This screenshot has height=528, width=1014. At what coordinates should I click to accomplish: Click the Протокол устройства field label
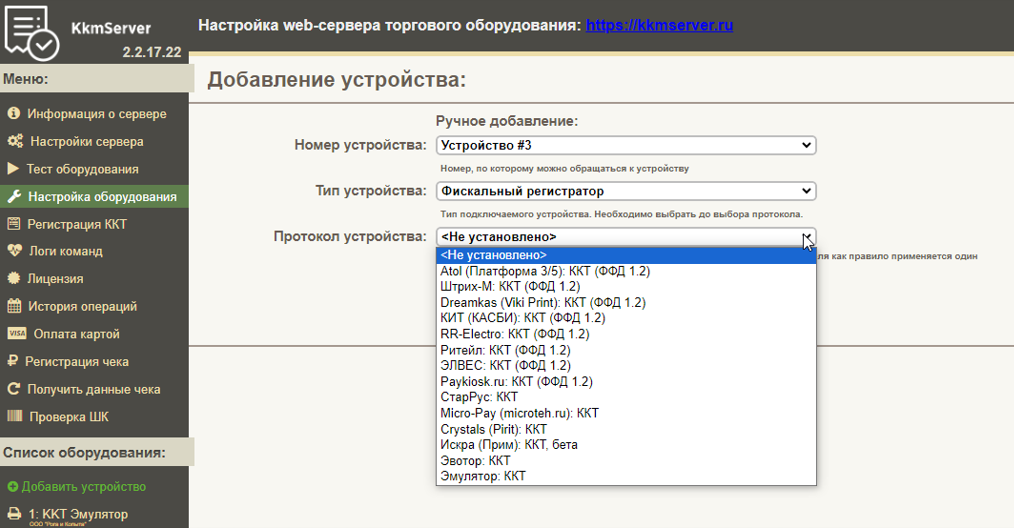pos(350,237)
